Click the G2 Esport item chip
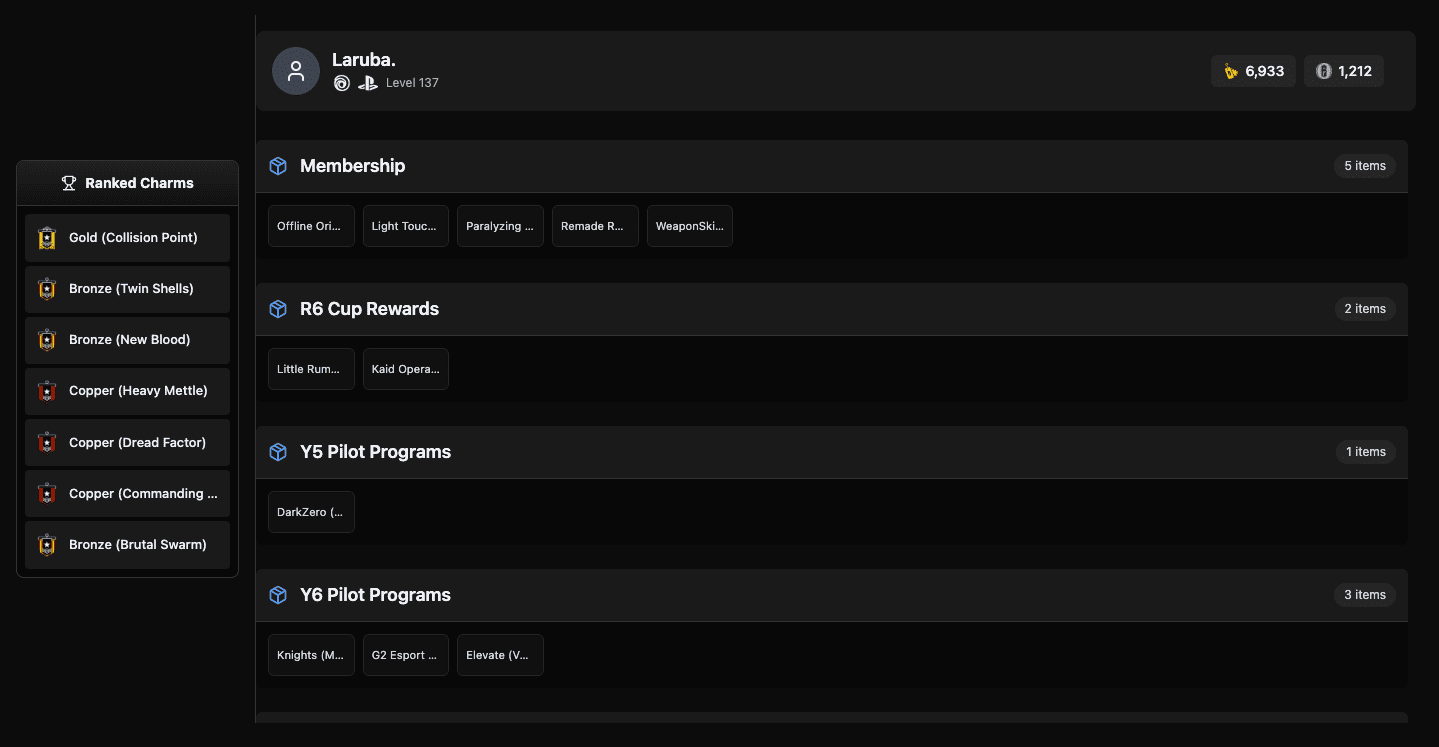The height and width of the screenshot is (747, 1439). (x=405, y=655)
